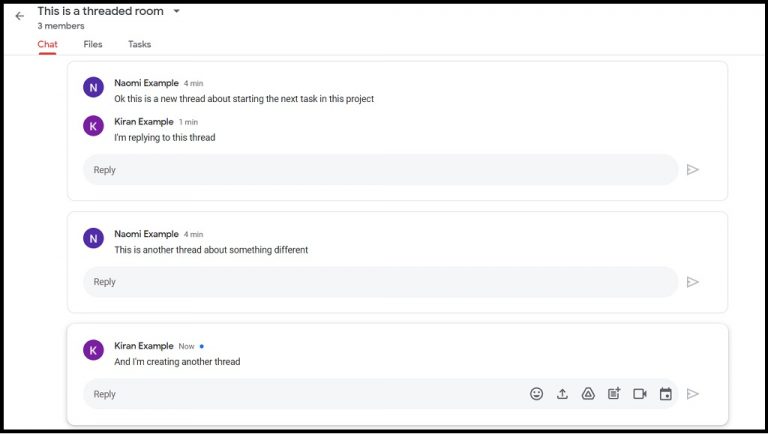Screen dimensions: 768x434
Task: Switch to the Files tab
Action: [x=93, y=44]
